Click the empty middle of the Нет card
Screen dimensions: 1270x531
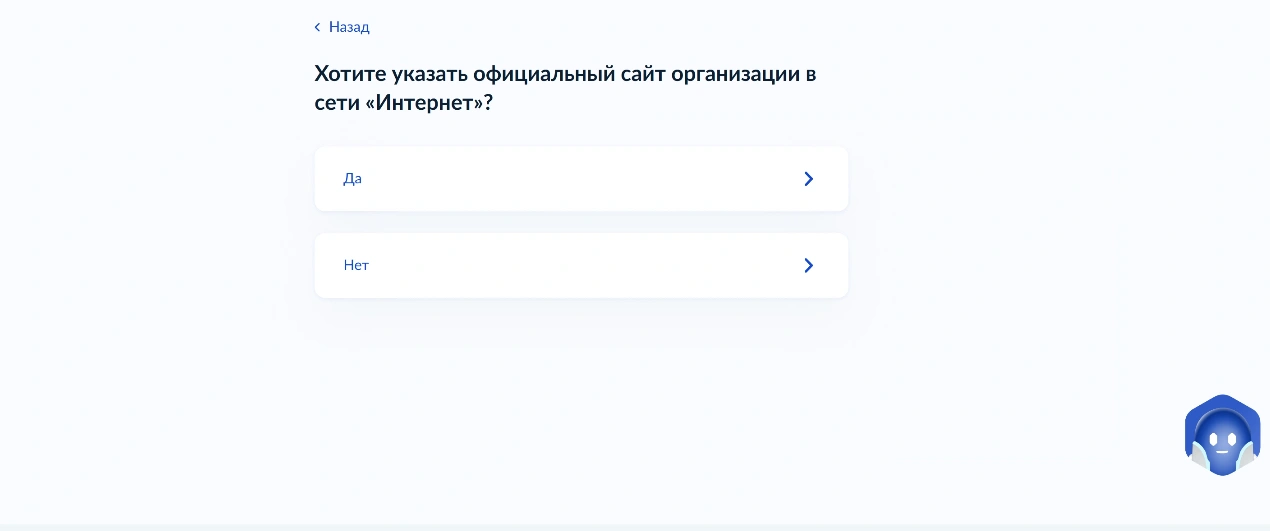tap(580, 265)
